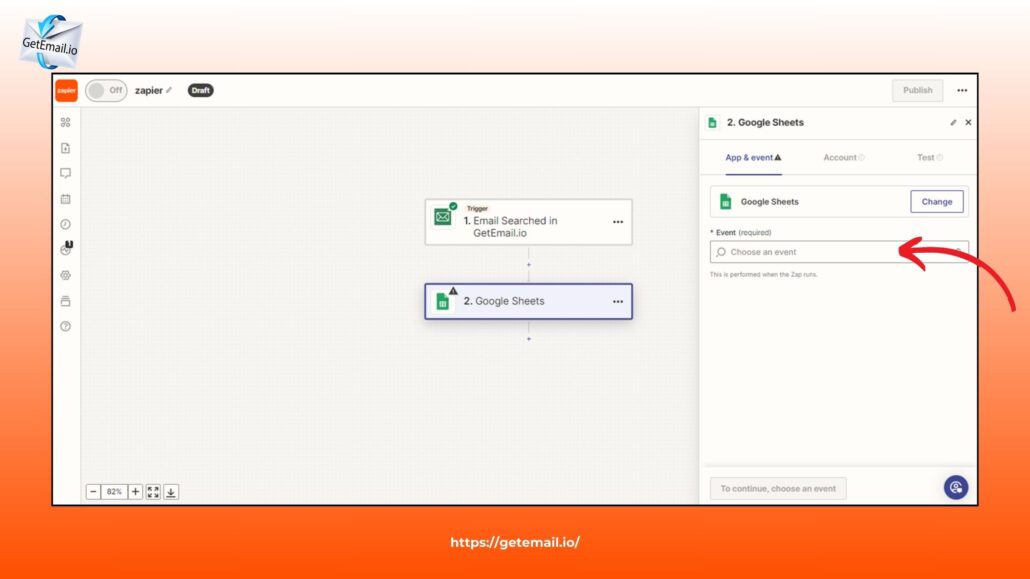
Task: Click the Zapier home logo
Action: click(66, 90)
